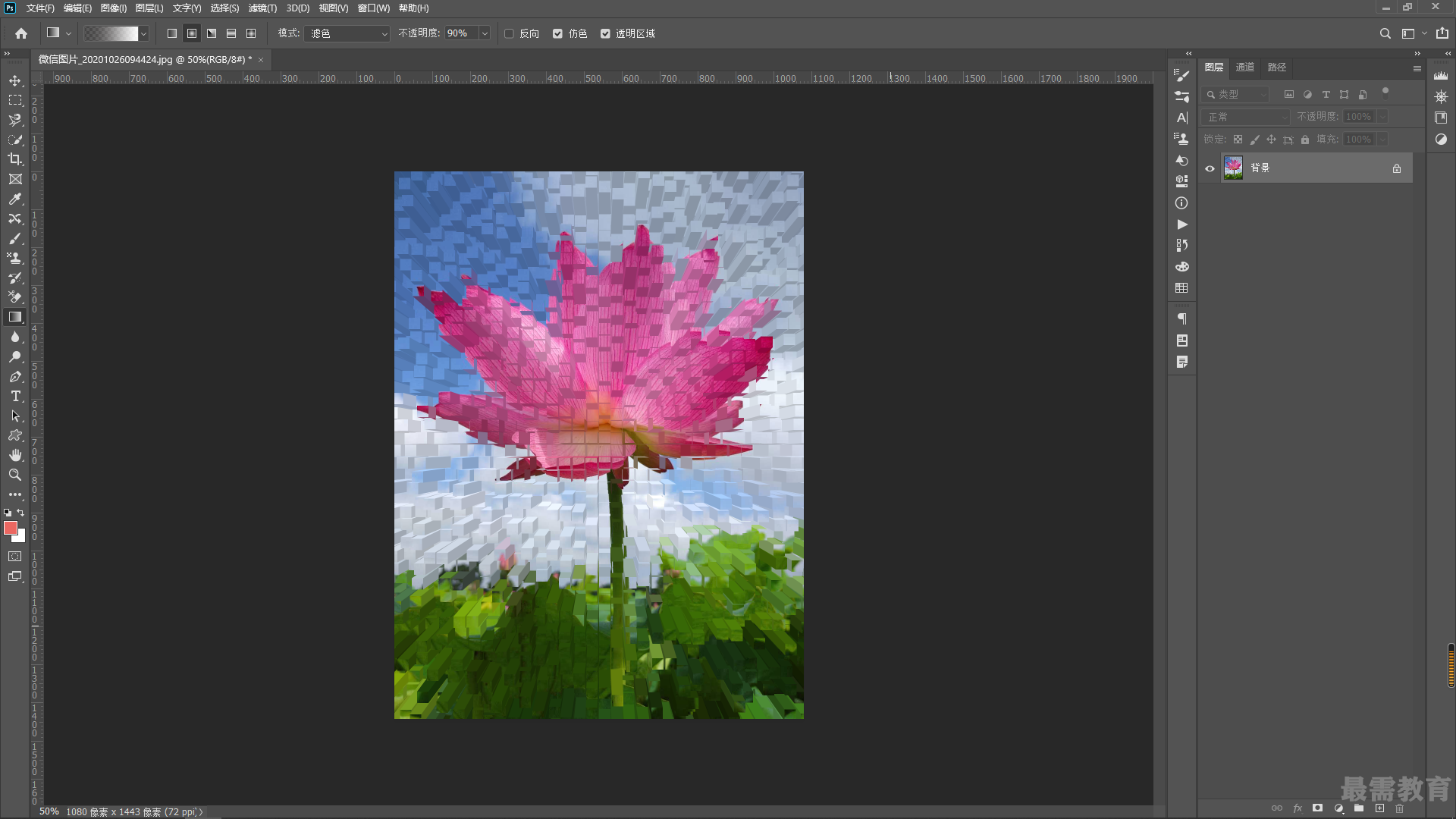Open Edit Toolbar three-dots menu
The image size is (1456, 819).
coord(15,494)
